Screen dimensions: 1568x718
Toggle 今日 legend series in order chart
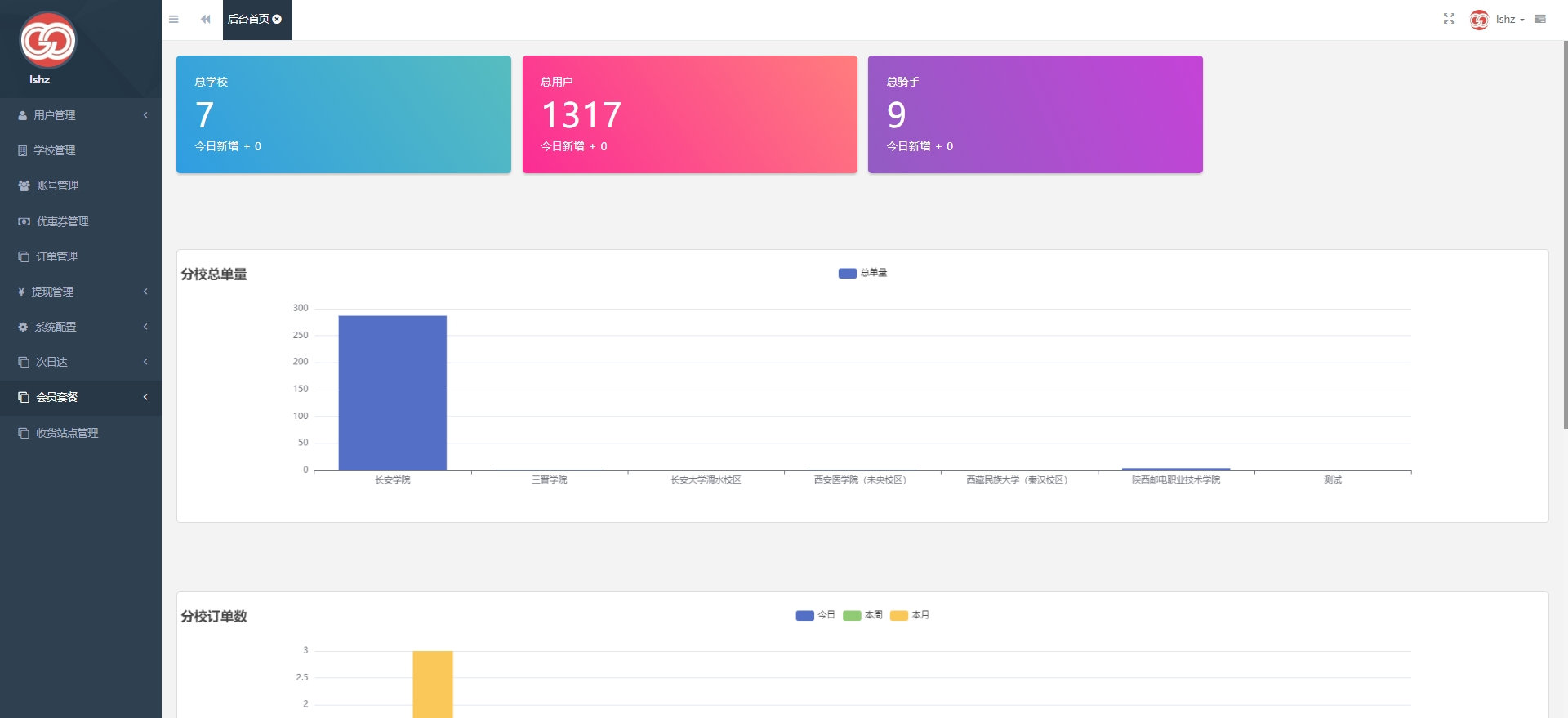[815, 615]
